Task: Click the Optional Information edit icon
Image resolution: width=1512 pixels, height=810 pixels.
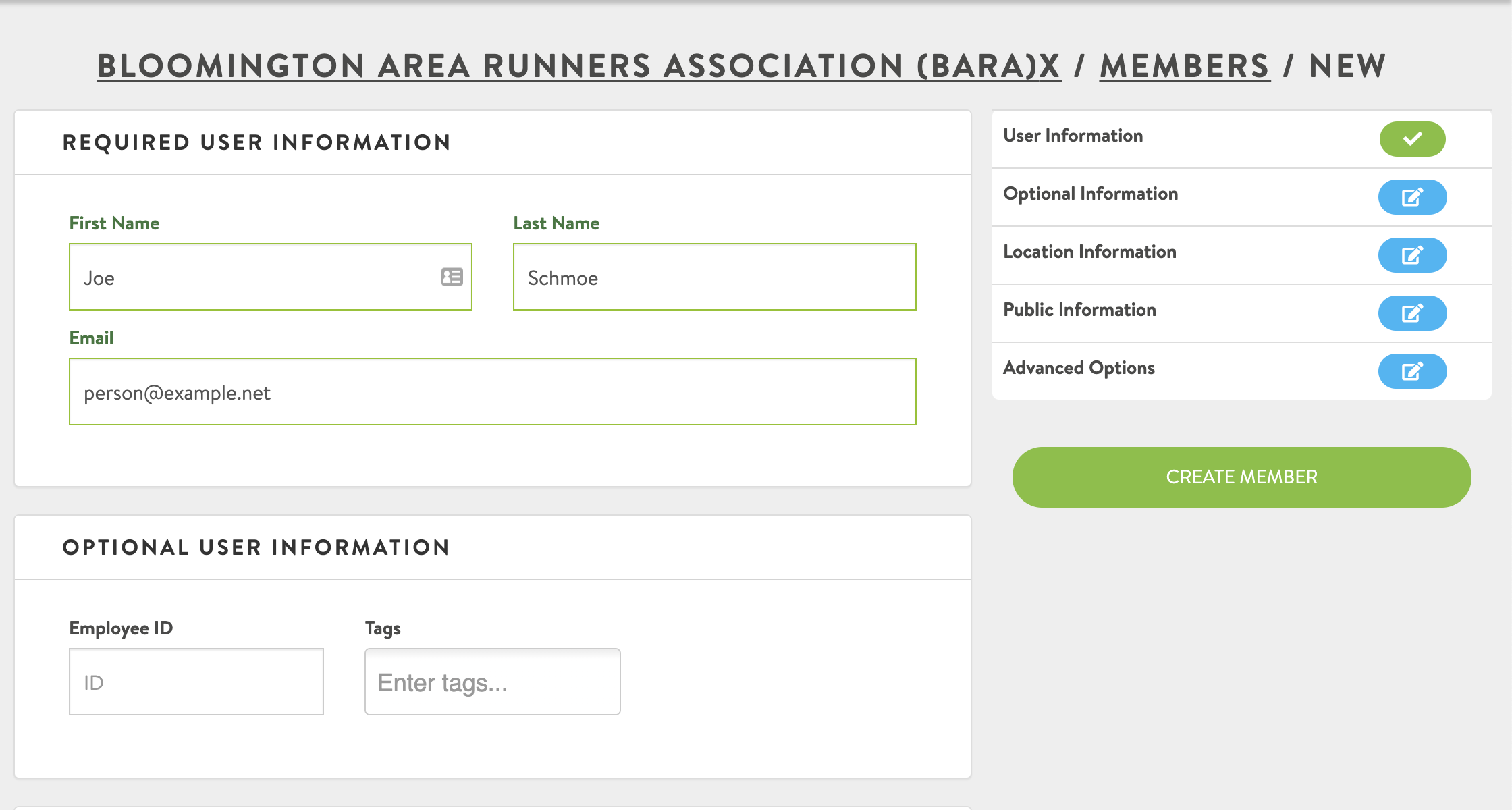Action: click(x=1412, y=197)
